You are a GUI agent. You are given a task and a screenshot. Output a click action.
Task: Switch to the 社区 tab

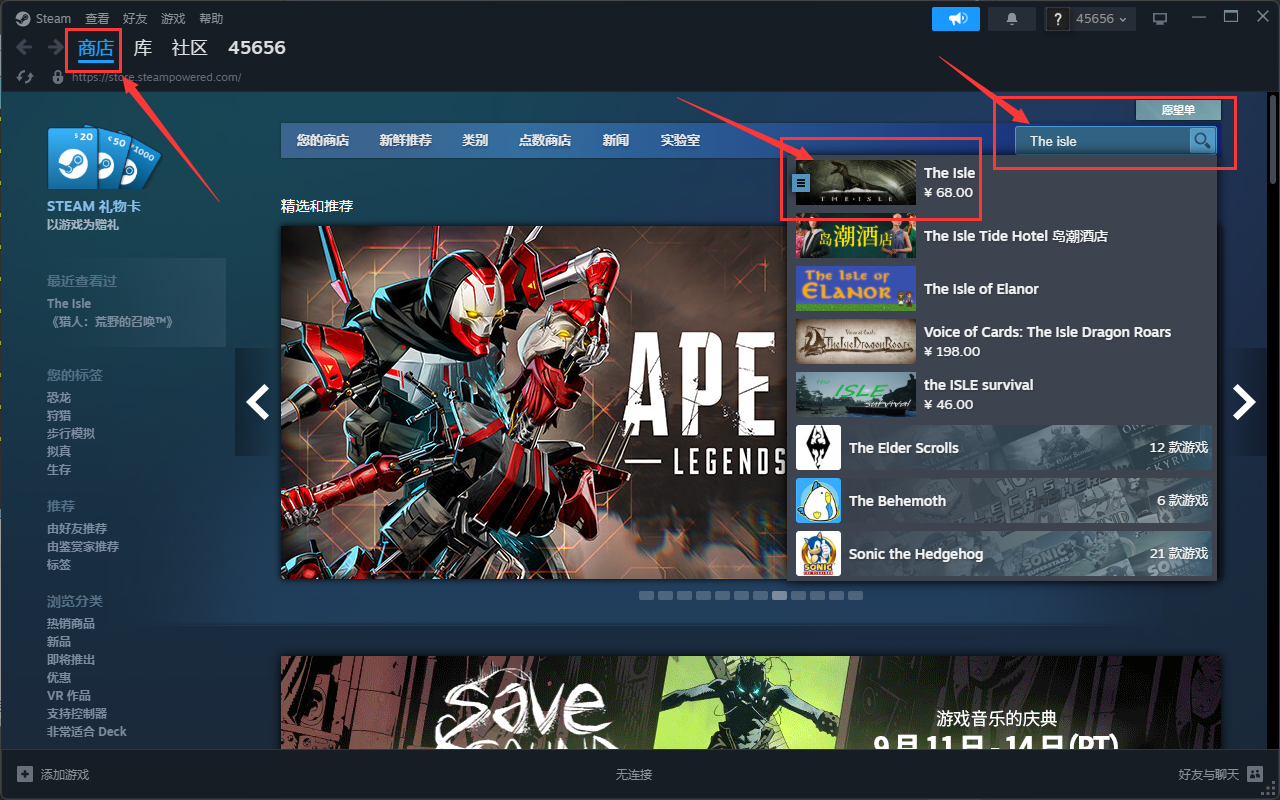click(x=190, y=48)
